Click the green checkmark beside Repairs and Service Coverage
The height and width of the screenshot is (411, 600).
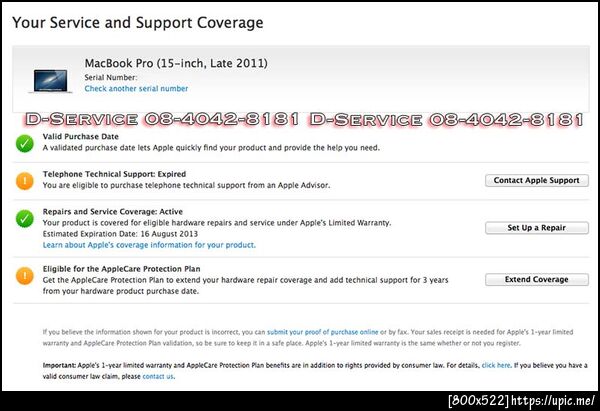[x=24, y=219]
